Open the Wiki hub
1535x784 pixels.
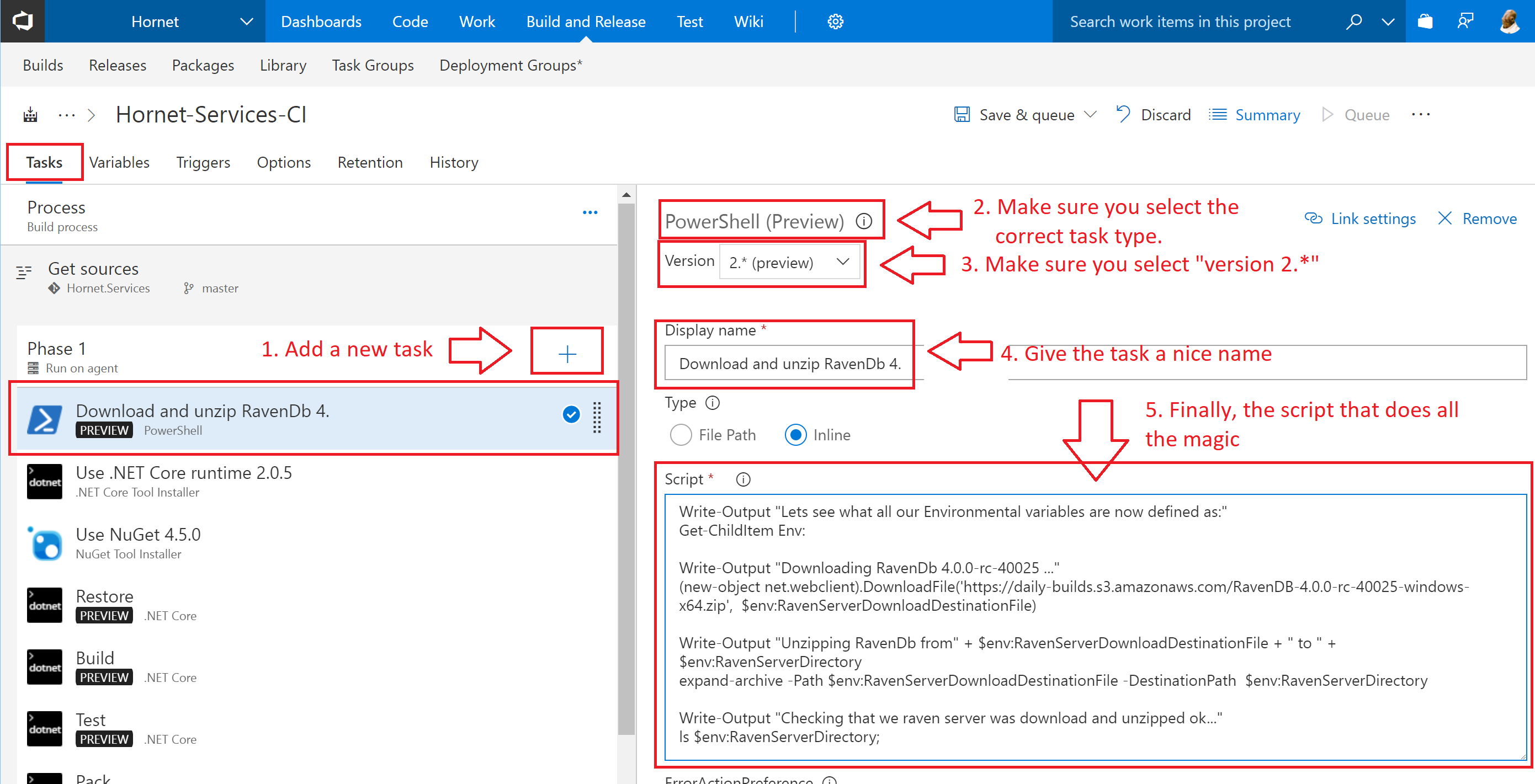748,22
